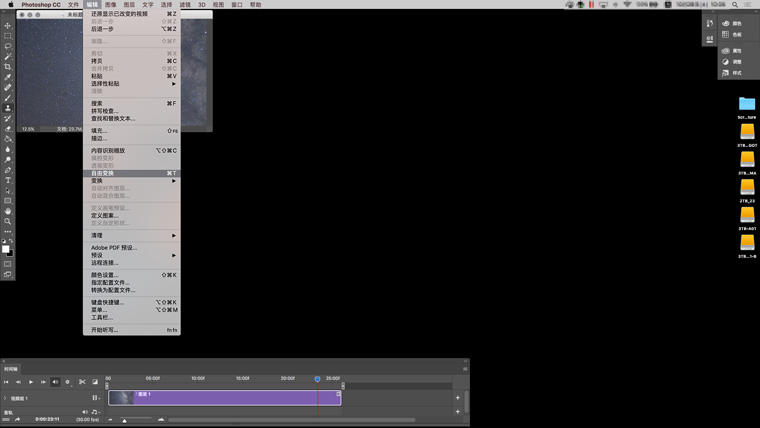
Task: Open the video group filmstrip dropdown
Action: [96, 398]
